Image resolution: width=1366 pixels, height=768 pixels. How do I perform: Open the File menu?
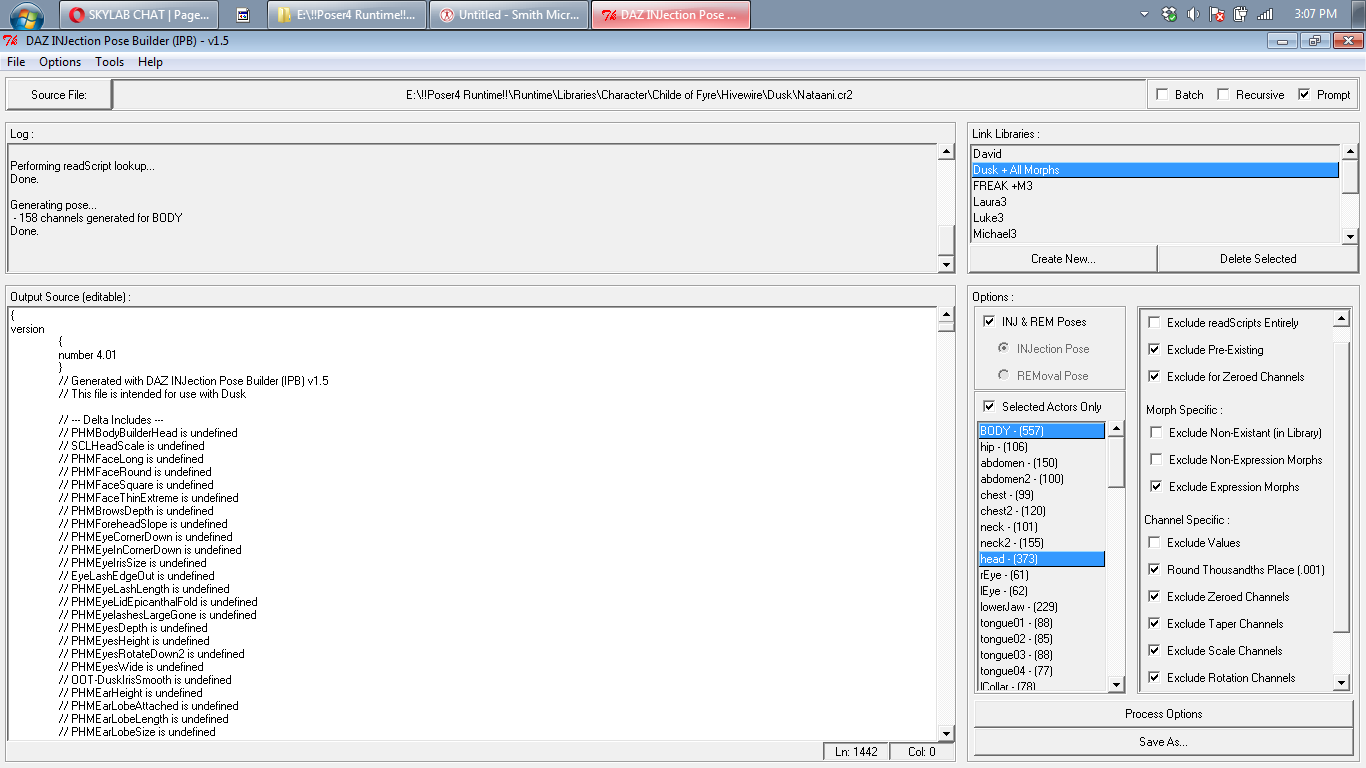pyautogui.click(x=16, y=62)
